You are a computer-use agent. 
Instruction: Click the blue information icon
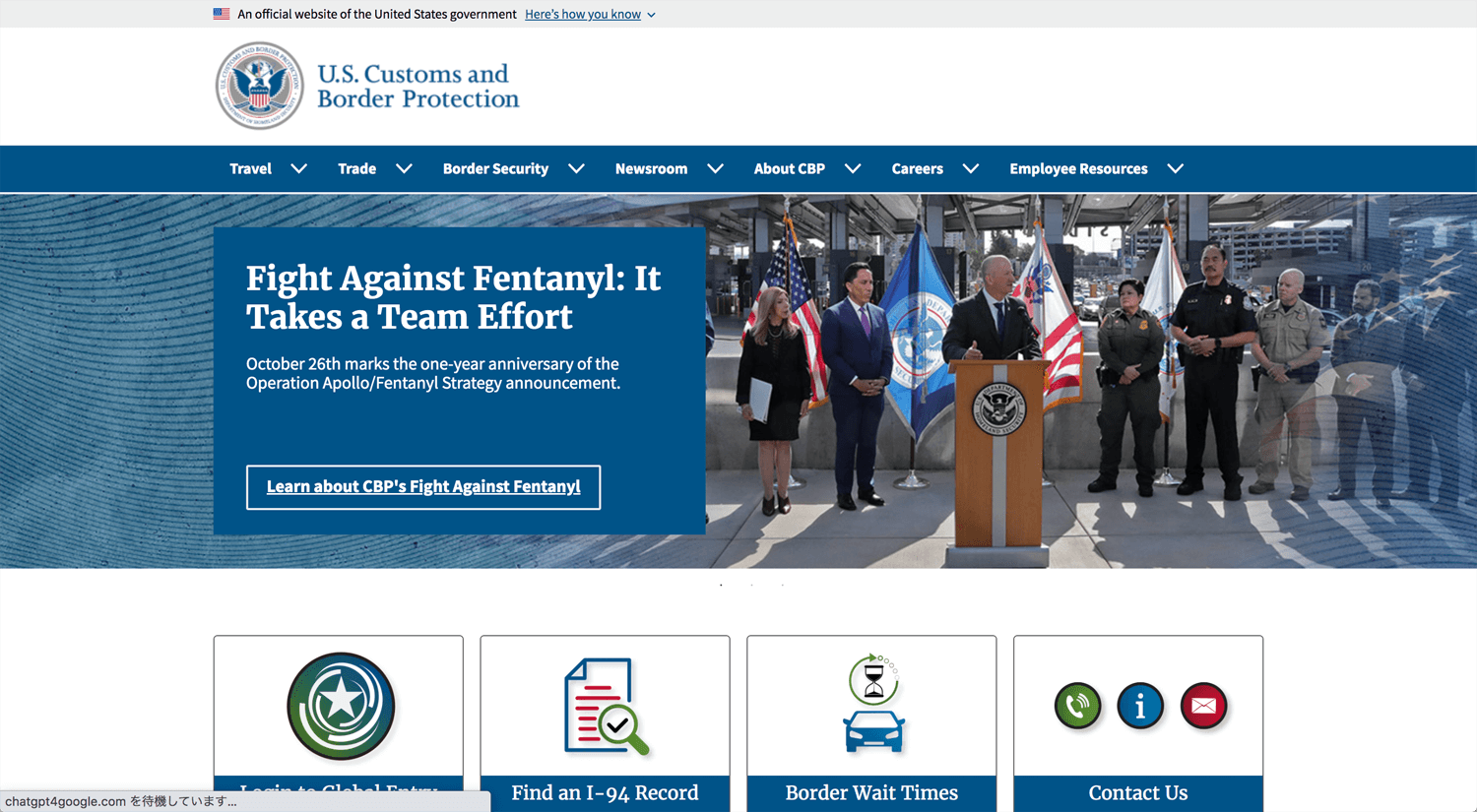[x=1140, y=706]
